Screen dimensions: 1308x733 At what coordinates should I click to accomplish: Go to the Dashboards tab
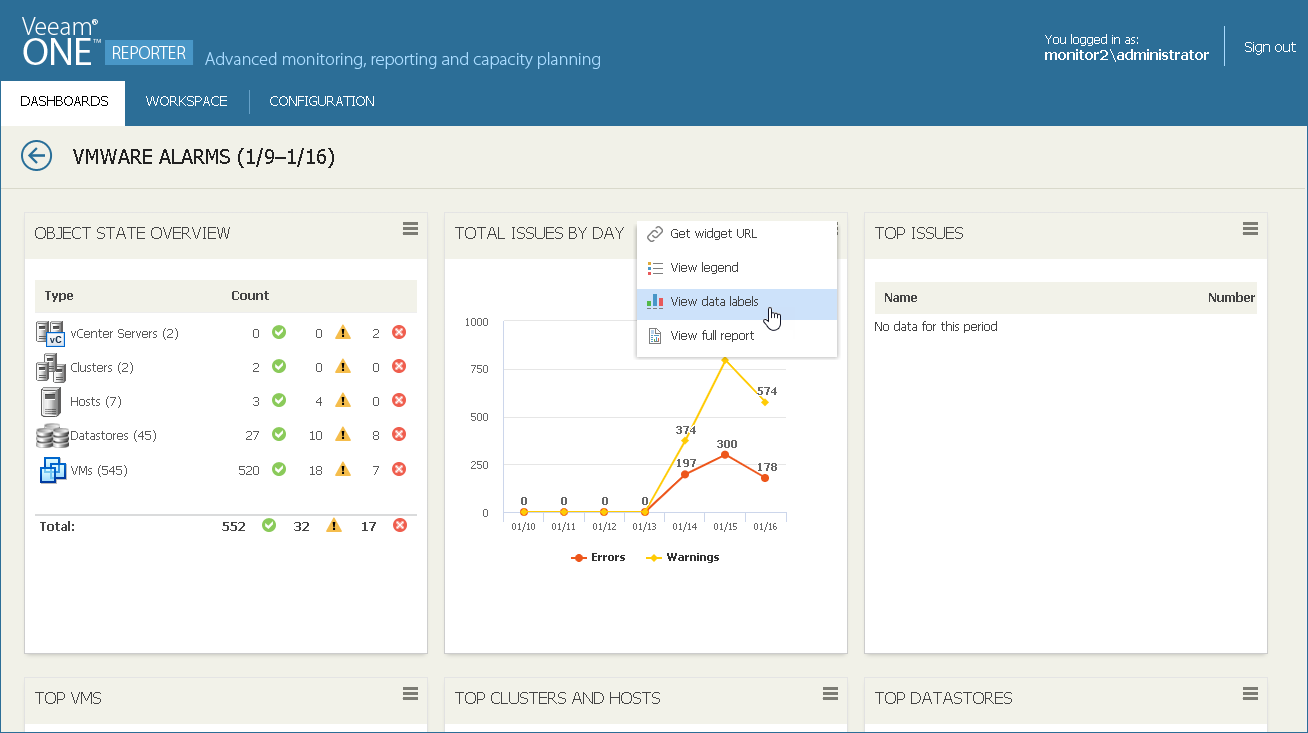64,102
